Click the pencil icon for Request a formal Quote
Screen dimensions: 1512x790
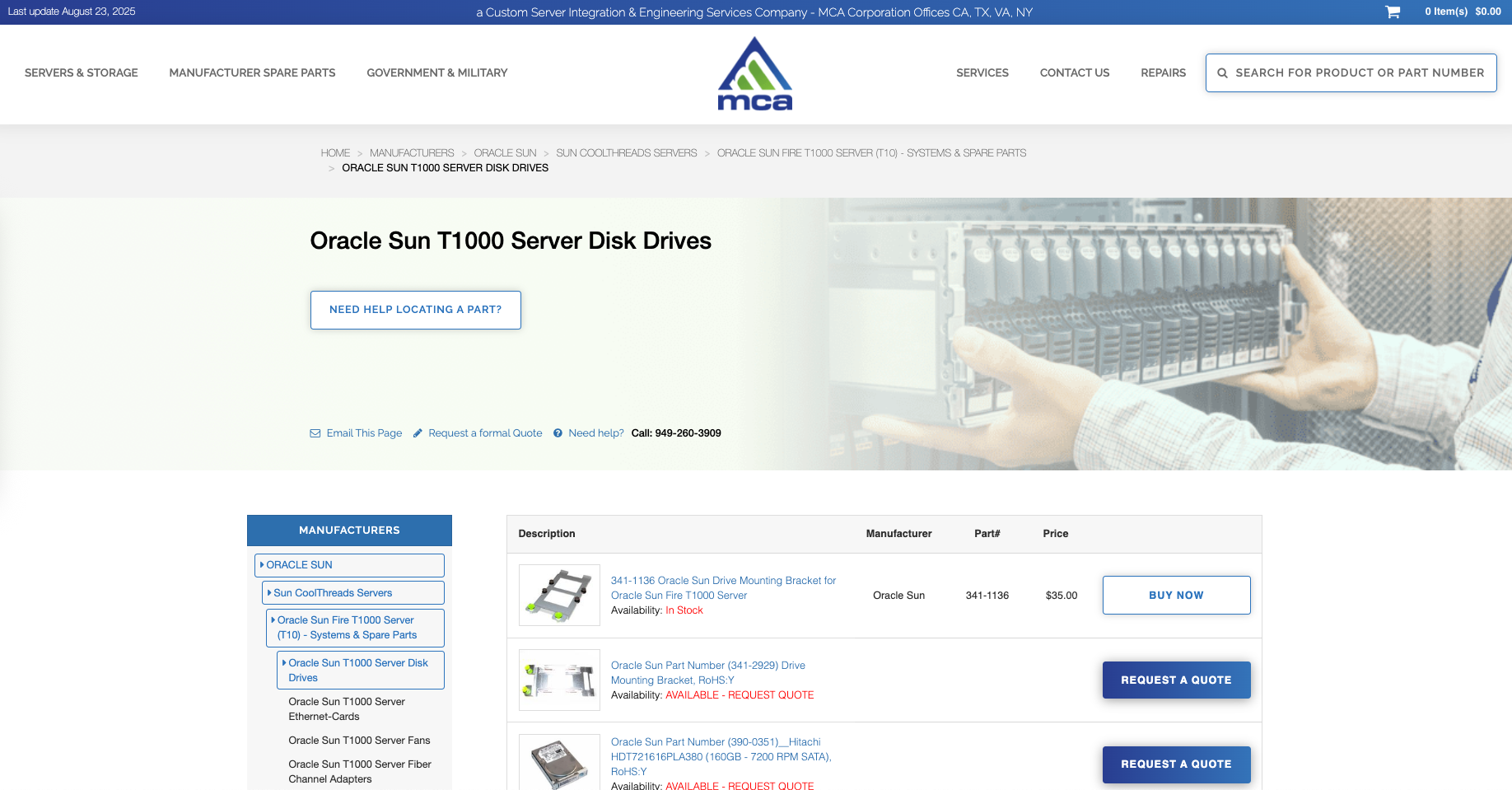[418, 432]
